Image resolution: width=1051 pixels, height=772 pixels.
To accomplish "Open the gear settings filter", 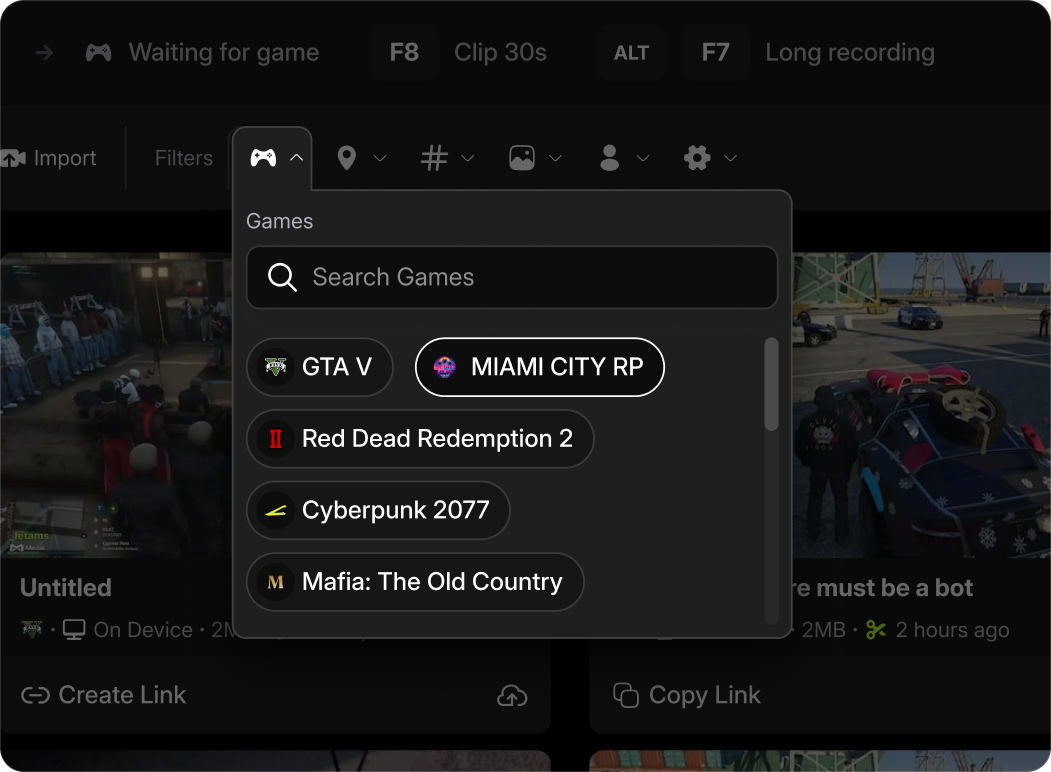I will [x=697, y=158].
